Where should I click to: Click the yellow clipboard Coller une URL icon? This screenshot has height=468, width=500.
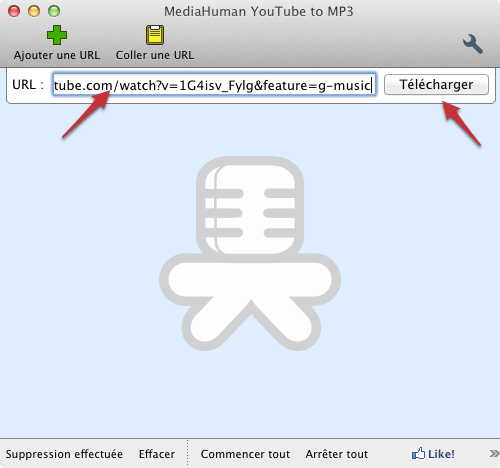point(155,35)
